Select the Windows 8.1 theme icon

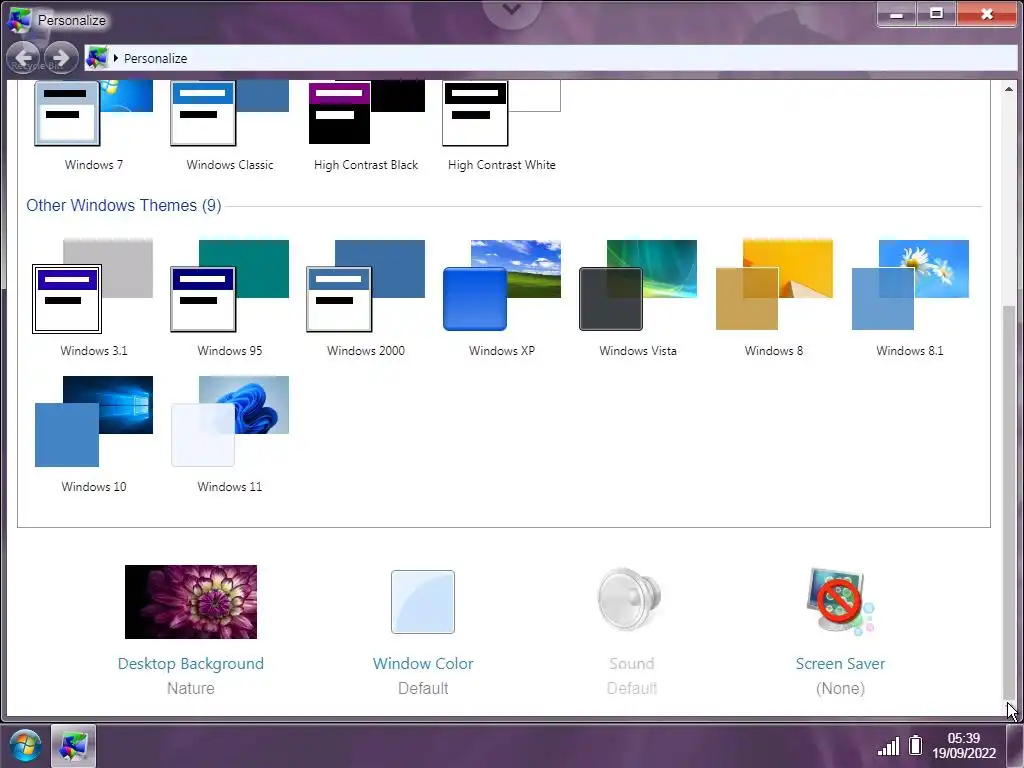(x=910, y=285)
